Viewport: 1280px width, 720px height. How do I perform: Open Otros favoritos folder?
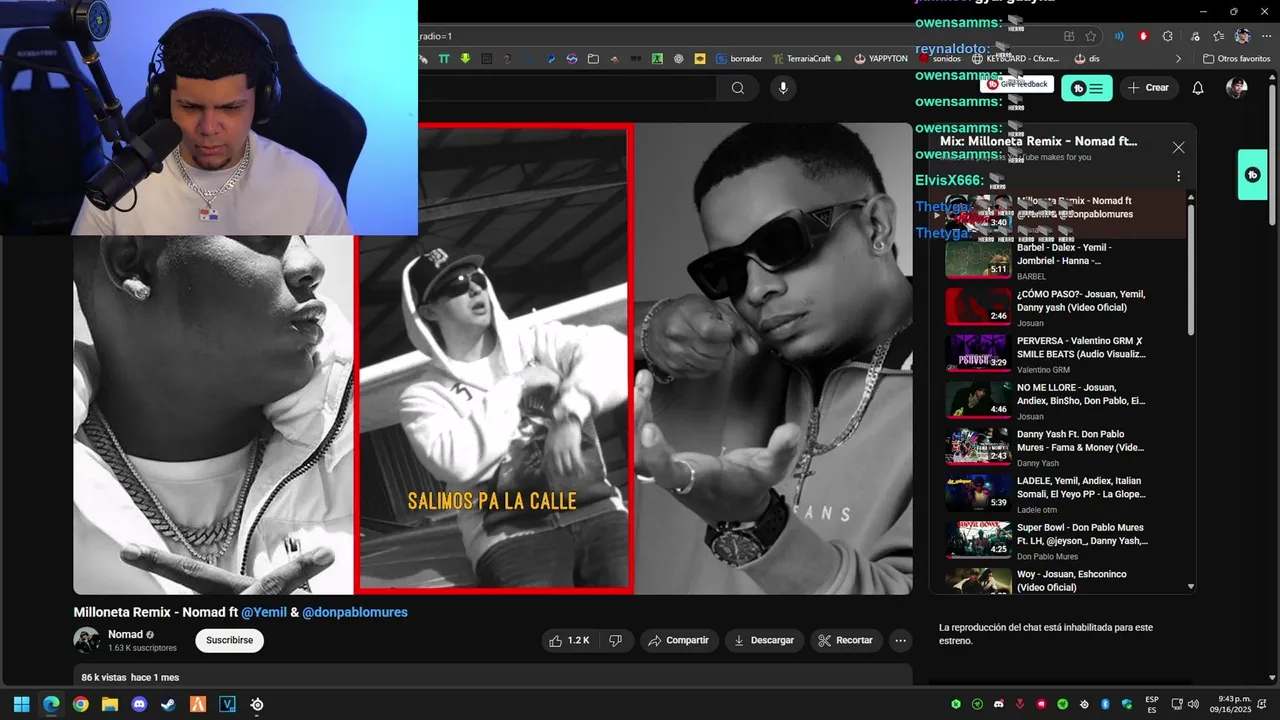tap(1236, 59)
